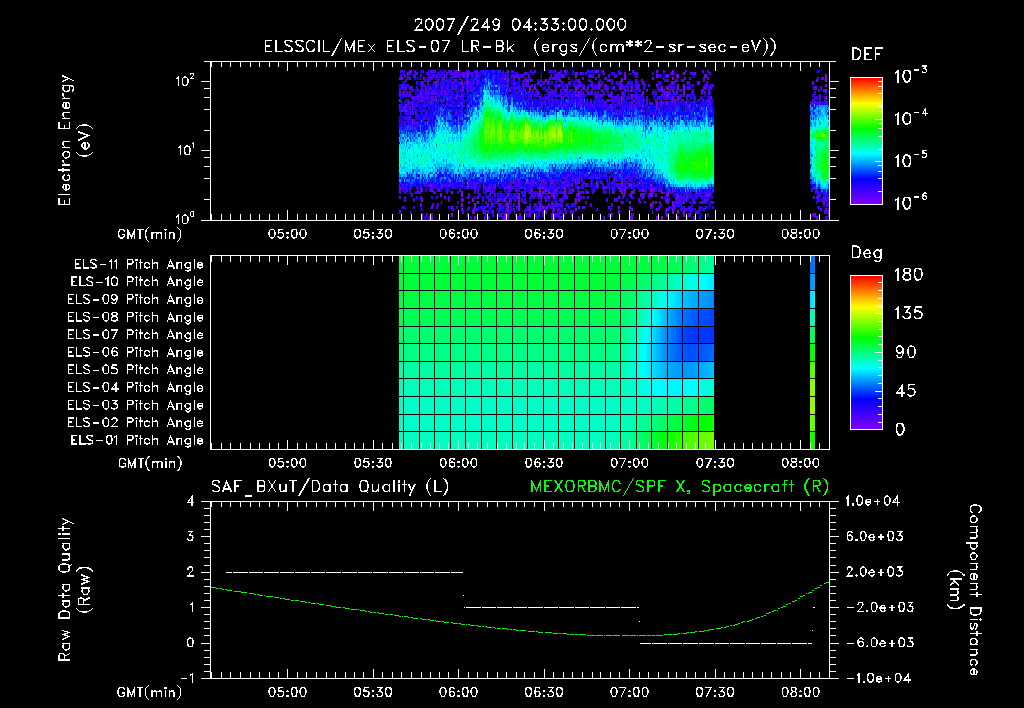1024x708 pixels.
Task: Select the ELS-05 Pitch Angle row label
Action: pos(136,370)
